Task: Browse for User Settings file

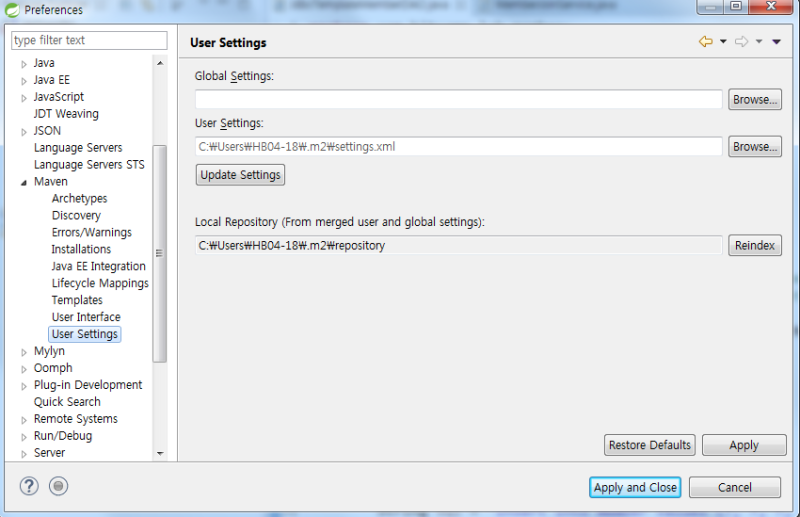Action: click(x=755, y=146)
